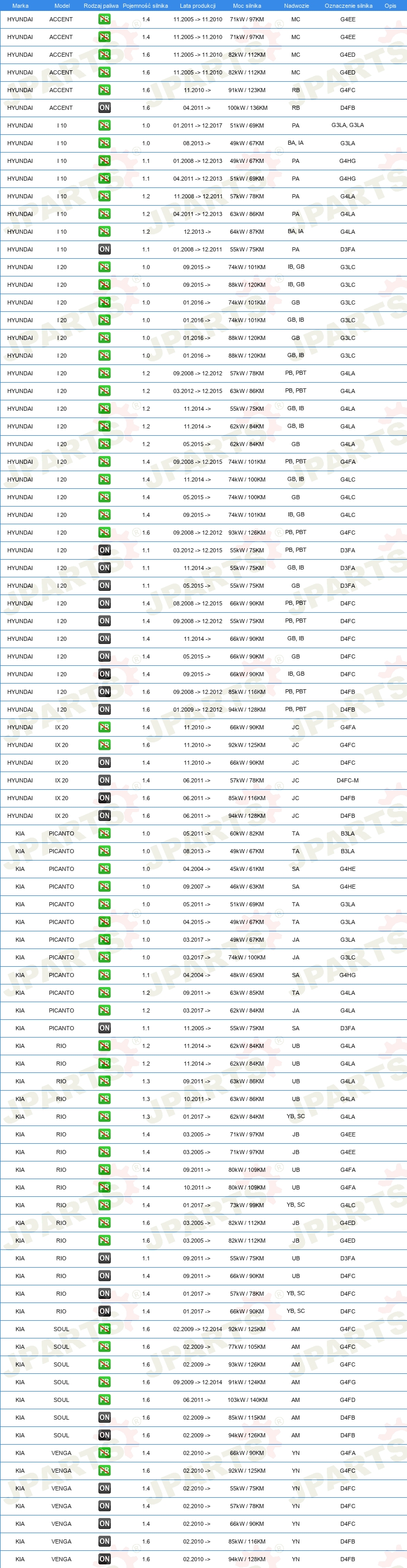Click petrol icon in Picanto 45kW / 61KM row
The image size is (407, 1568).
pyautogui.click(x=105, y=869)
